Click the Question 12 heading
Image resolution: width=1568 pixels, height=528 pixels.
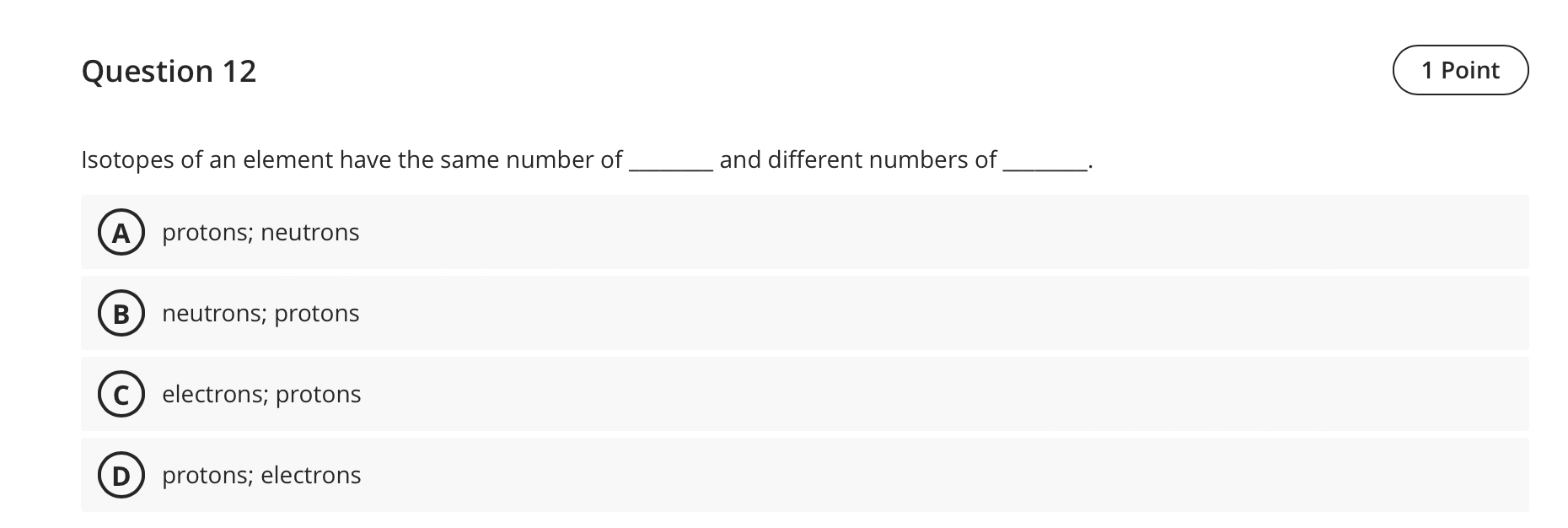coord(169,71)
